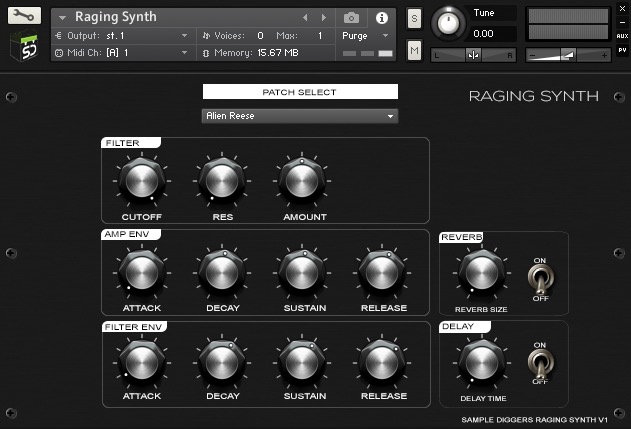Screen dimensions: 631x429
Task: Go to next instrument with right arrow
Action: pos(324,17)
